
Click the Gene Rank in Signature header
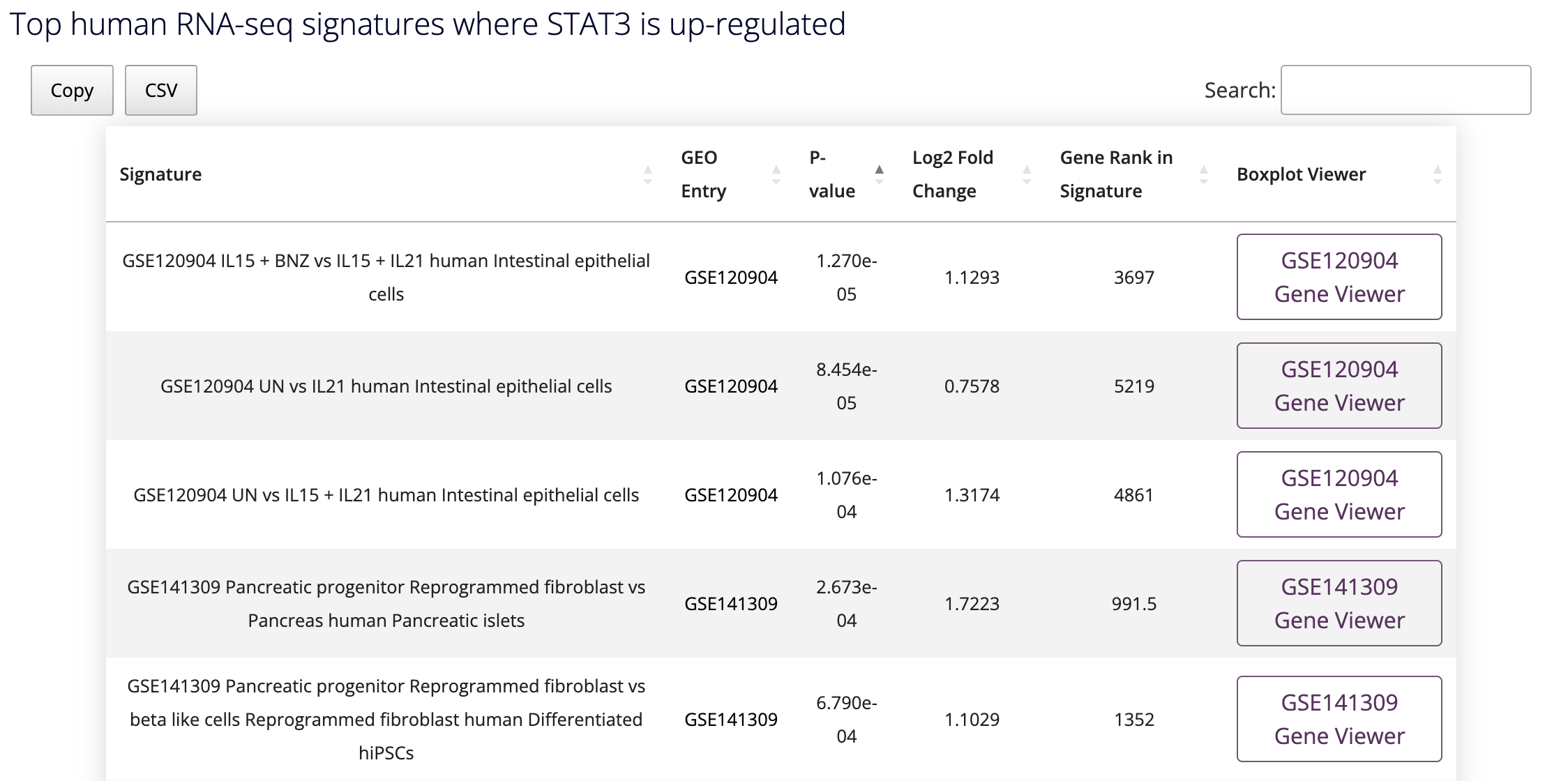1116,174
